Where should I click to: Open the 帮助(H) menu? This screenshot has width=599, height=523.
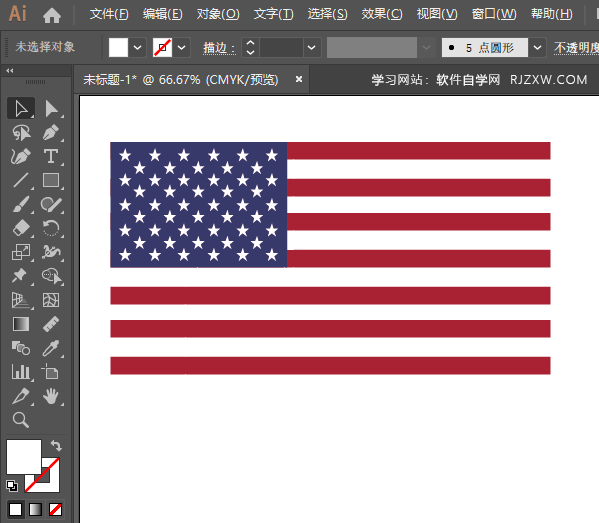552,15
